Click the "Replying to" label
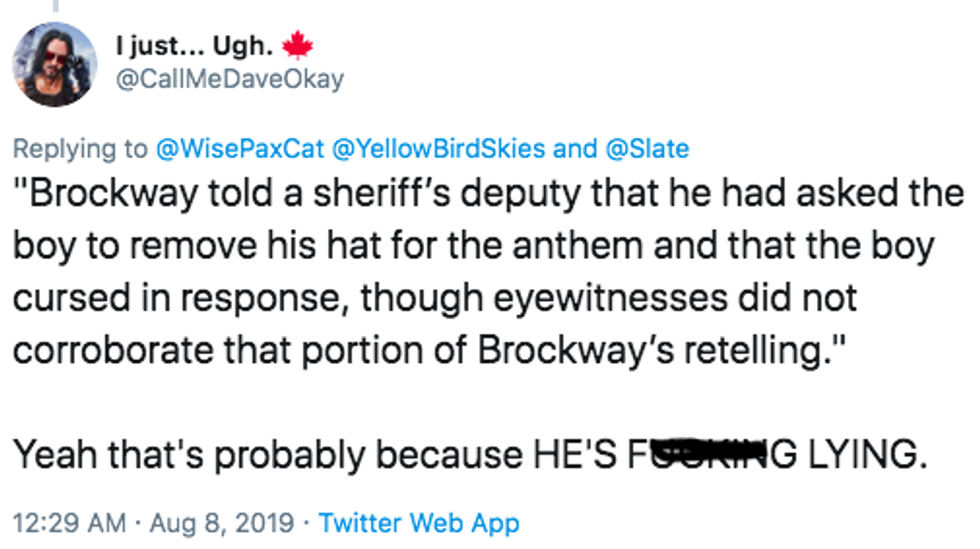The width and height of the screenshot is (980, 549). point(80,149)
